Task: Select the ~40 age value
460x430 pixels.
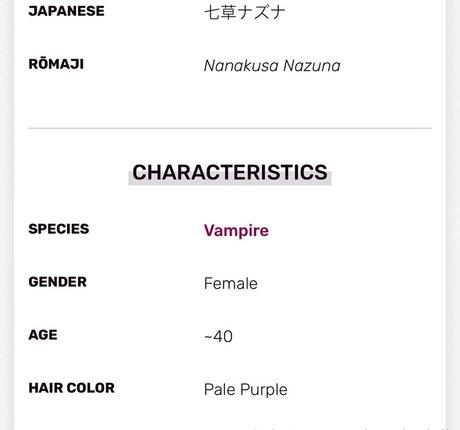Action: click(x=218, y=336)
